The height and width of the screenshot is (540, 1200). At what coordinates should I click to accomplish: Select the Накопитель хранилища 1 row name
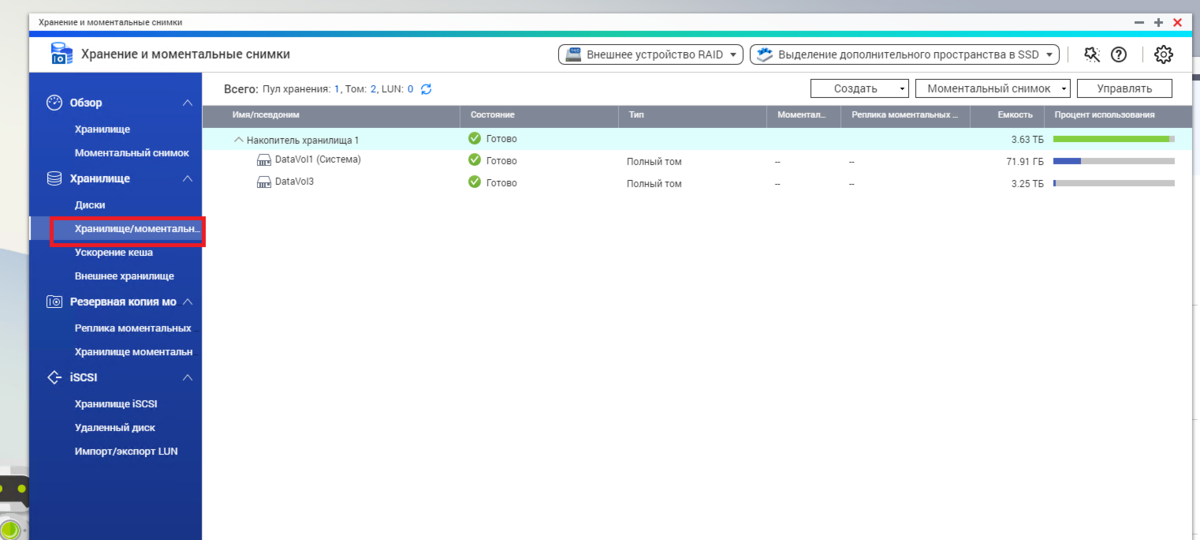click(x=303, y=140)
